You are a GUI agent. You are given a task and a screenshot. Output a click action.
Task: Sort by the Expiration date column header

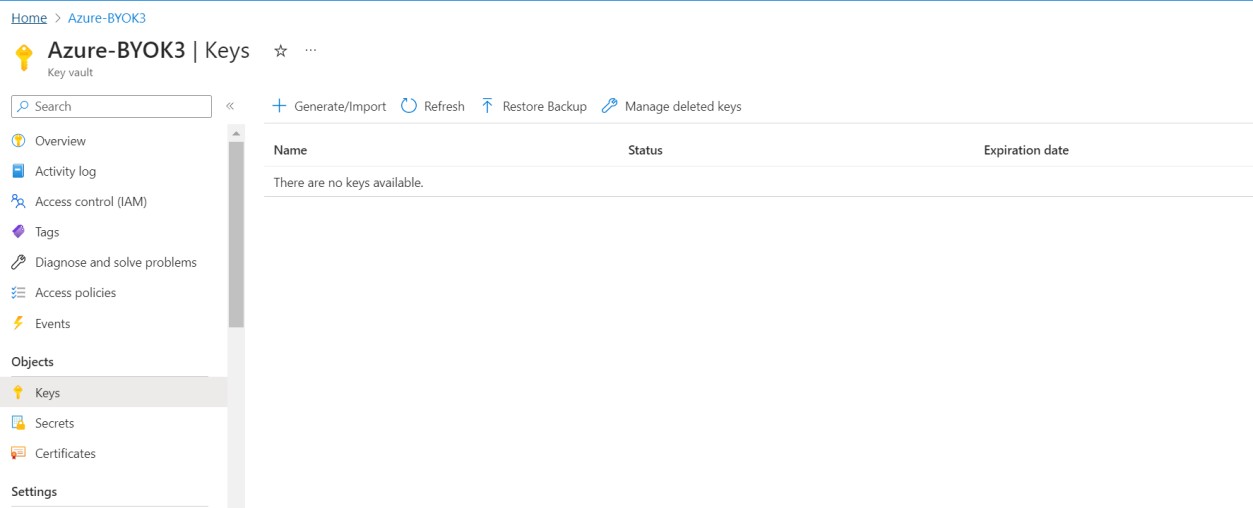tap(1026, 150)
